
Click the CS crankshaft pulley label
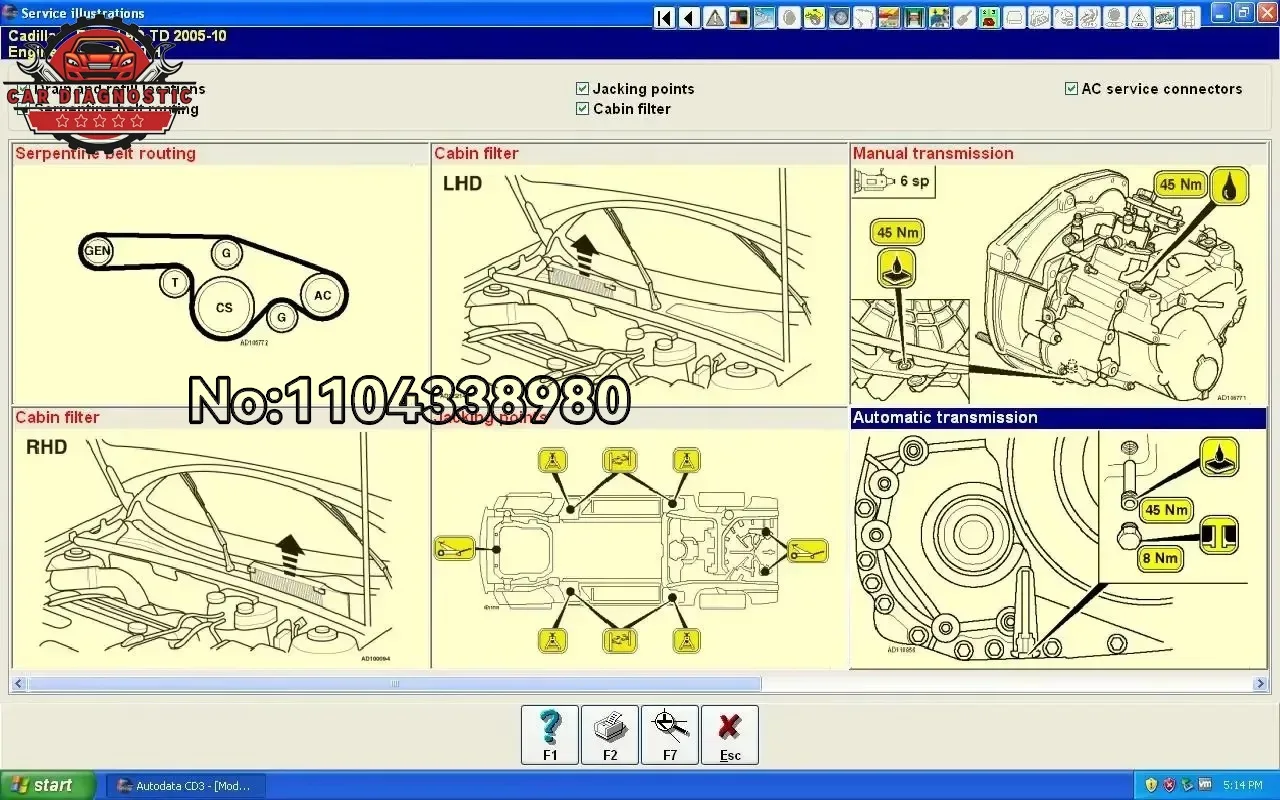coord(224,307)
